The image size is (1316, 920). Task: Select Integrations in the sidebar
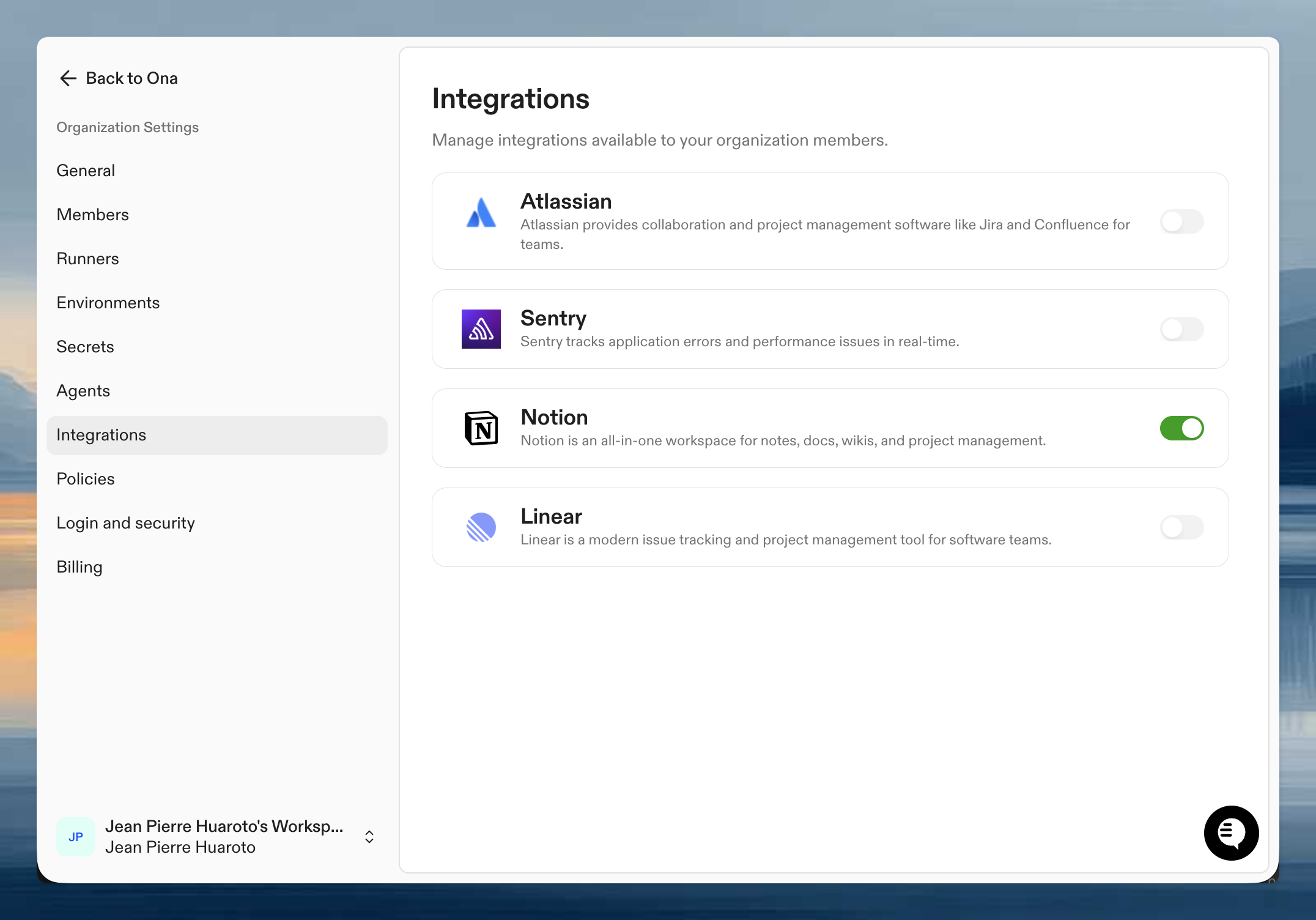(102, 434)
